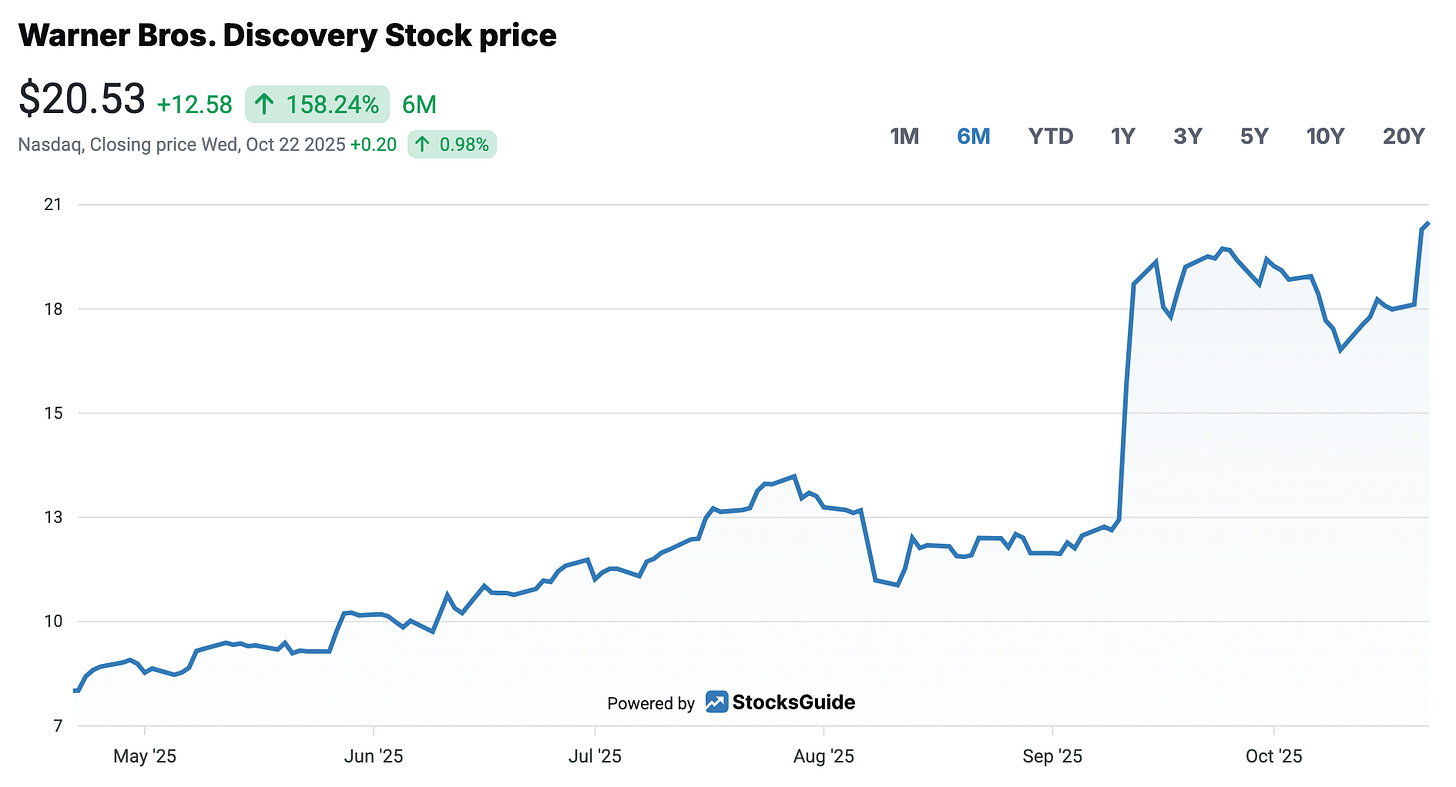Click the StocksGuide chart logo icon
The width and height of the screenshot is (1456, 787).
coord(717,702)
